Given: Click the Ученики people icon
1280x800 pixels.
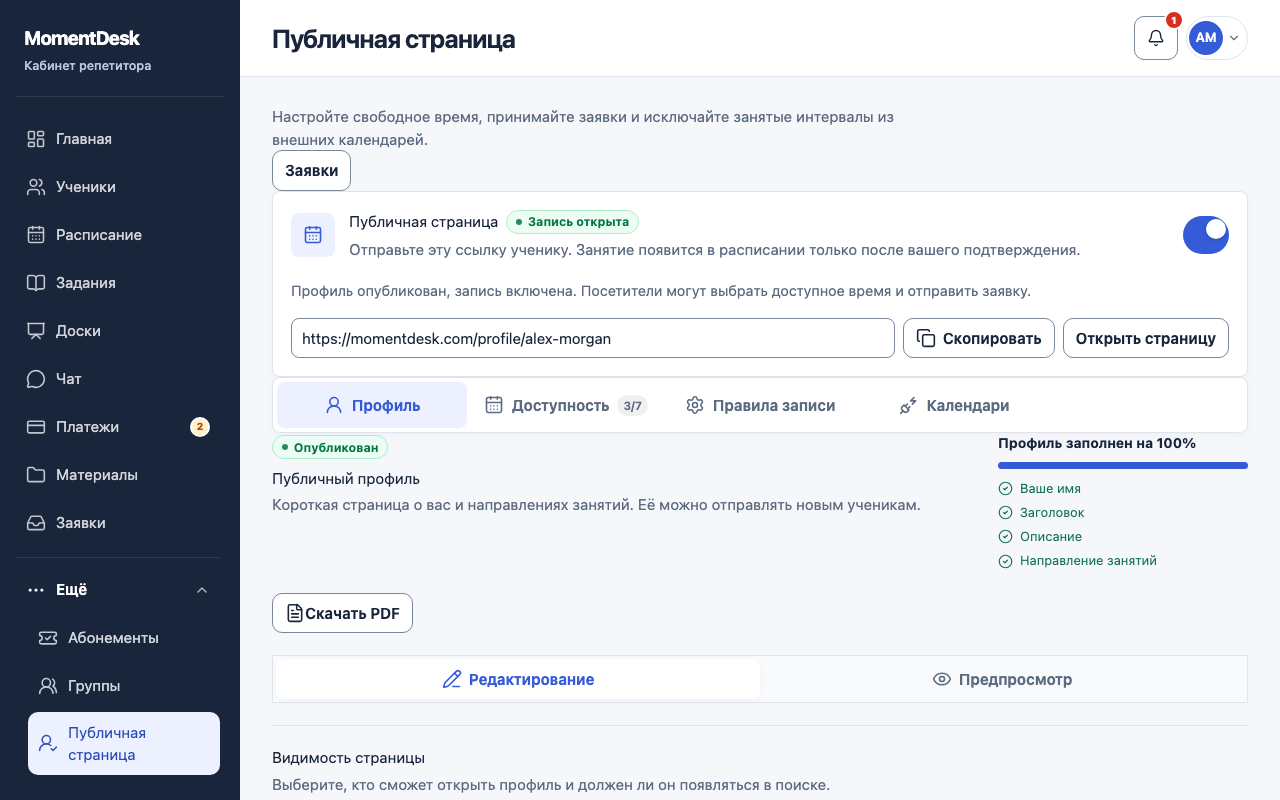Looking at the screenshot, I should (36, 187).
